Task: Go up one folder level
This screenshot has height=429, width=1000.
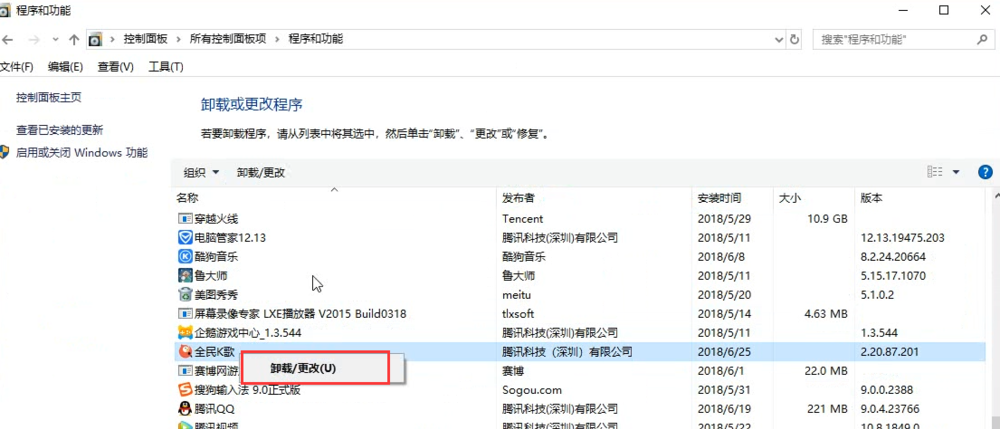Action: pyautogui.click(x=74, y=40)
